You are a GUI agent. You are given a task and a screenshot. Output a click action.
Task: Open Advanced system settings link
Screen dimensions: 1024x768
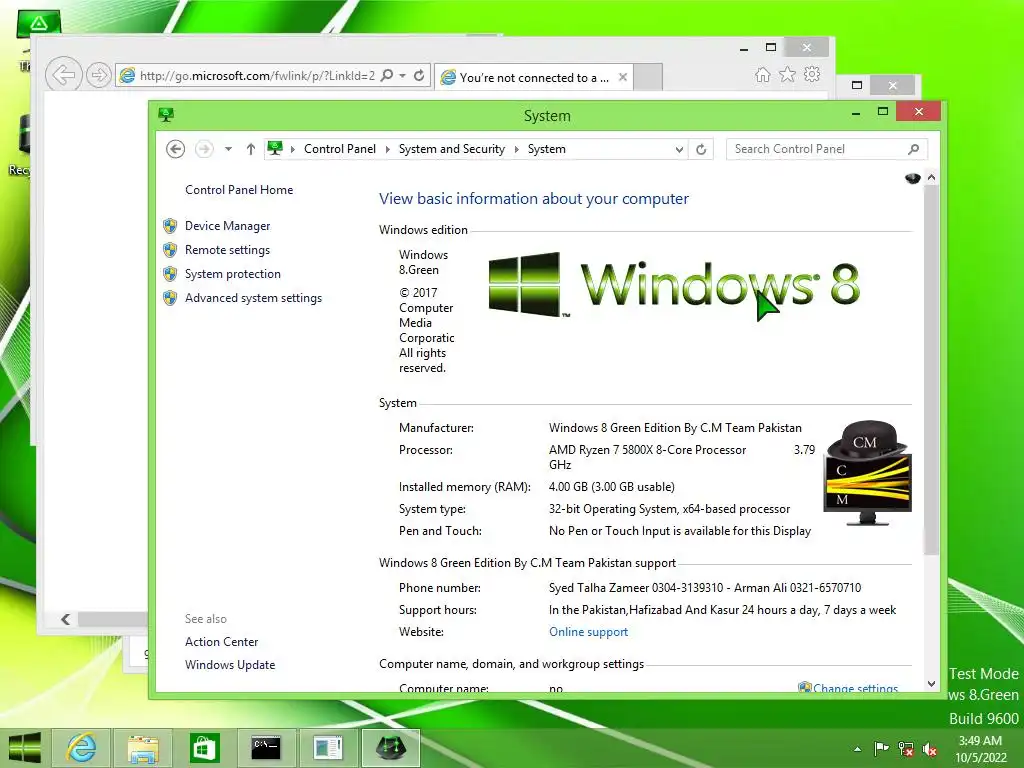253,298
